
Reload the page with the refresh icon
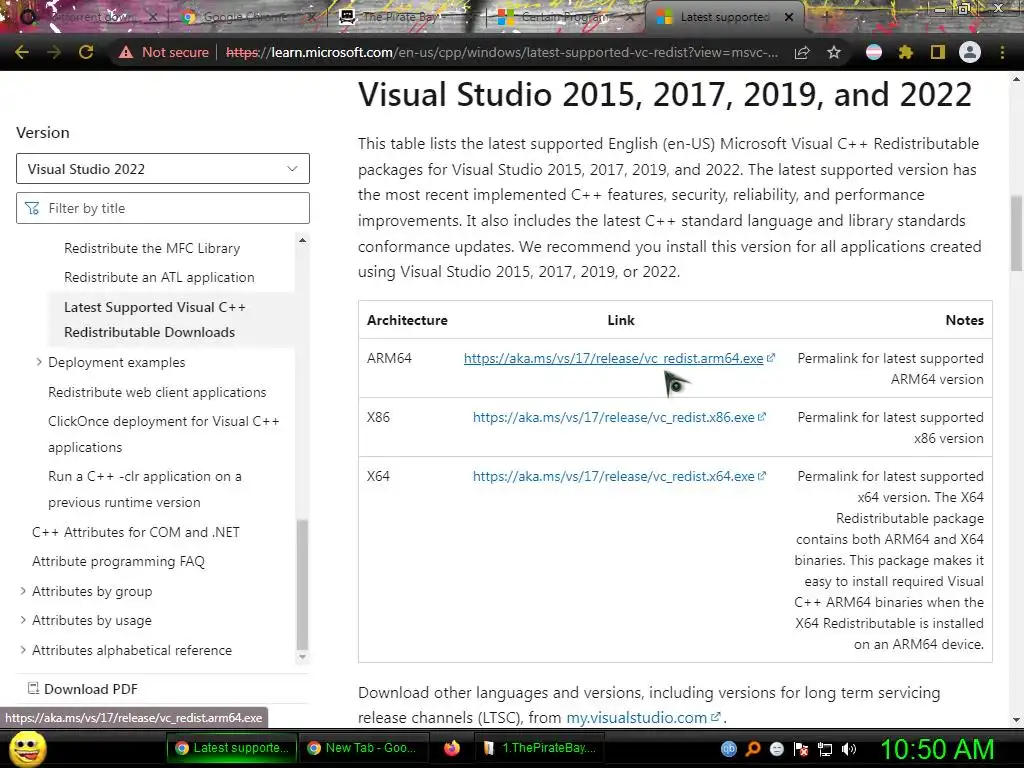tap(86, 52)
